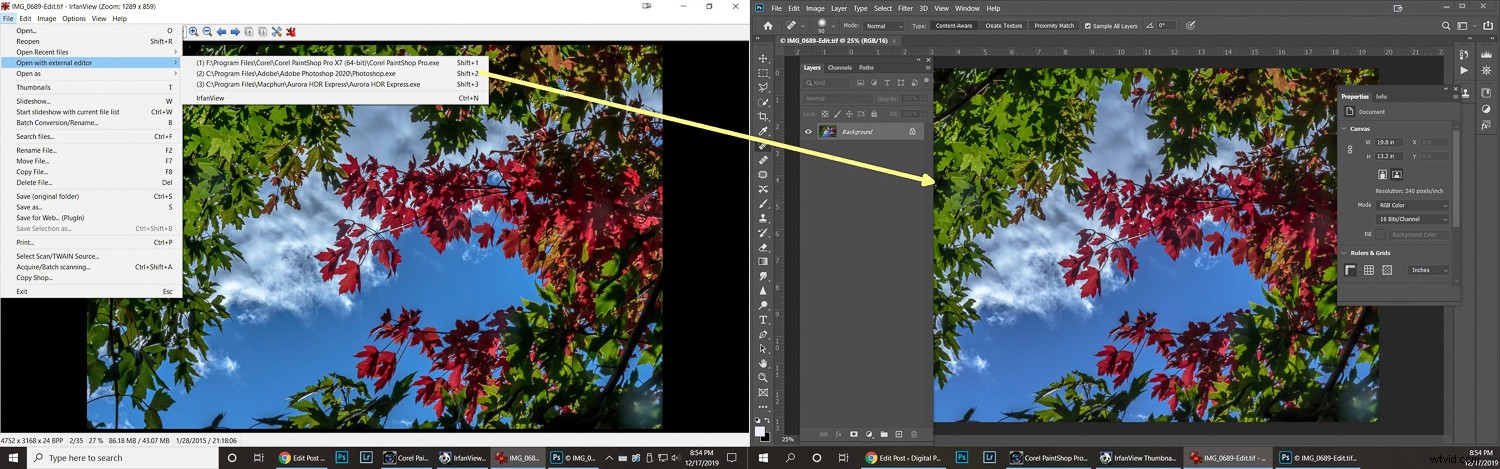Toggle Create Texture healing type
Image resolution: width=1500 pixels, height=469 pixels.
tap(1003, 26)
